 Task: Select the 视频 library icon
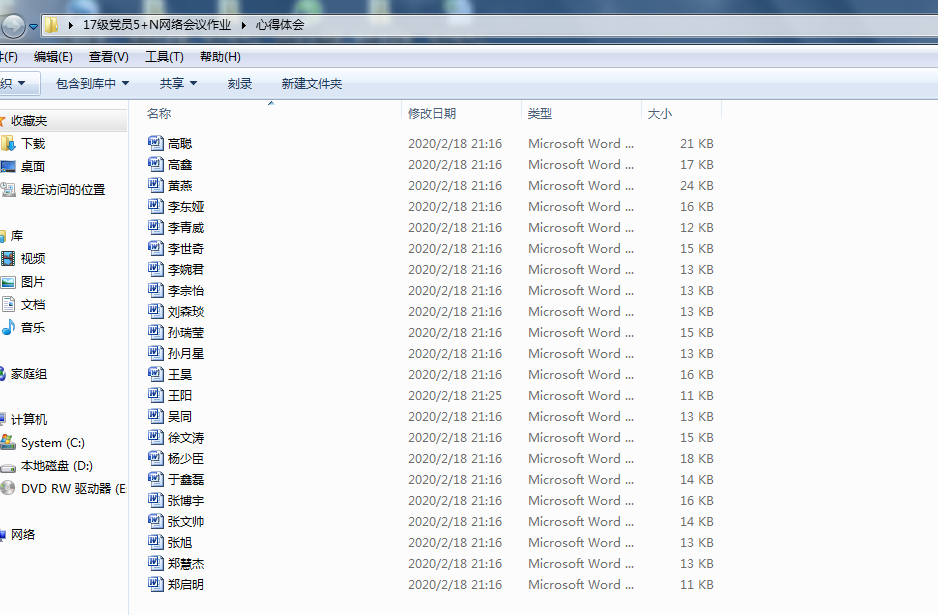tap(9, 259)
